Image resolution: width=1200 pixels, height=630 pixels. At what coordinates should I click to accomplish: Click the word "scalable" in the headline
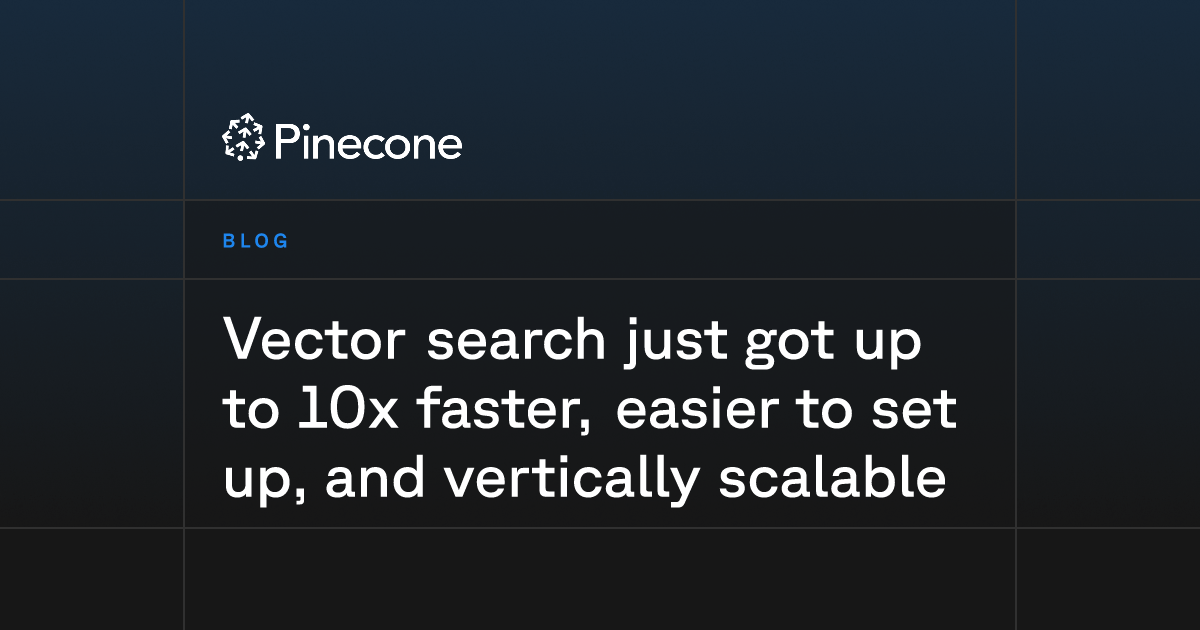(x=832, y=480)
